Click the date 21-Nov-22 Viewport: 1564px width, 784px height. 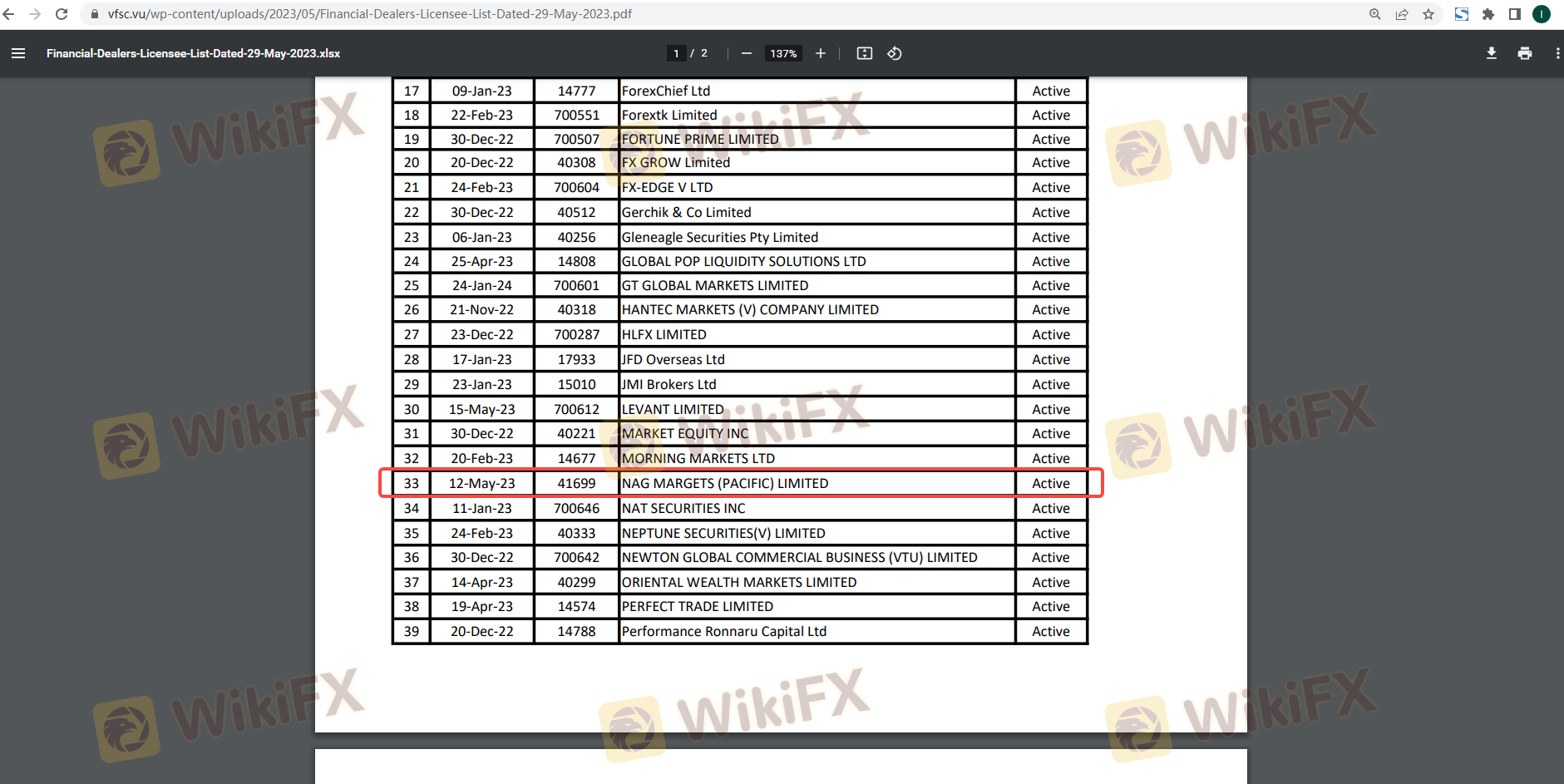[482, 309]
